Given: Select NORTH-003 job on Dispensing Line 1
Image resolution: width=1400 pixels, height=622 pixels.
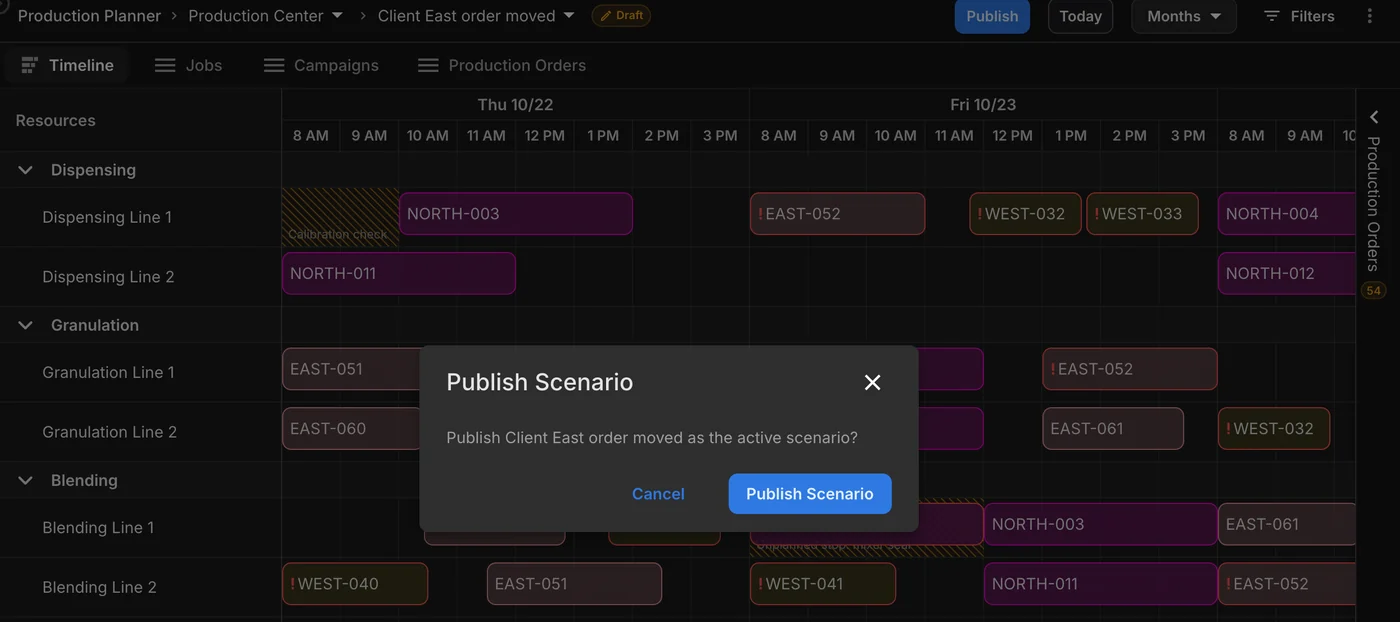Looking at the screenshot, I should pos(516,213).
